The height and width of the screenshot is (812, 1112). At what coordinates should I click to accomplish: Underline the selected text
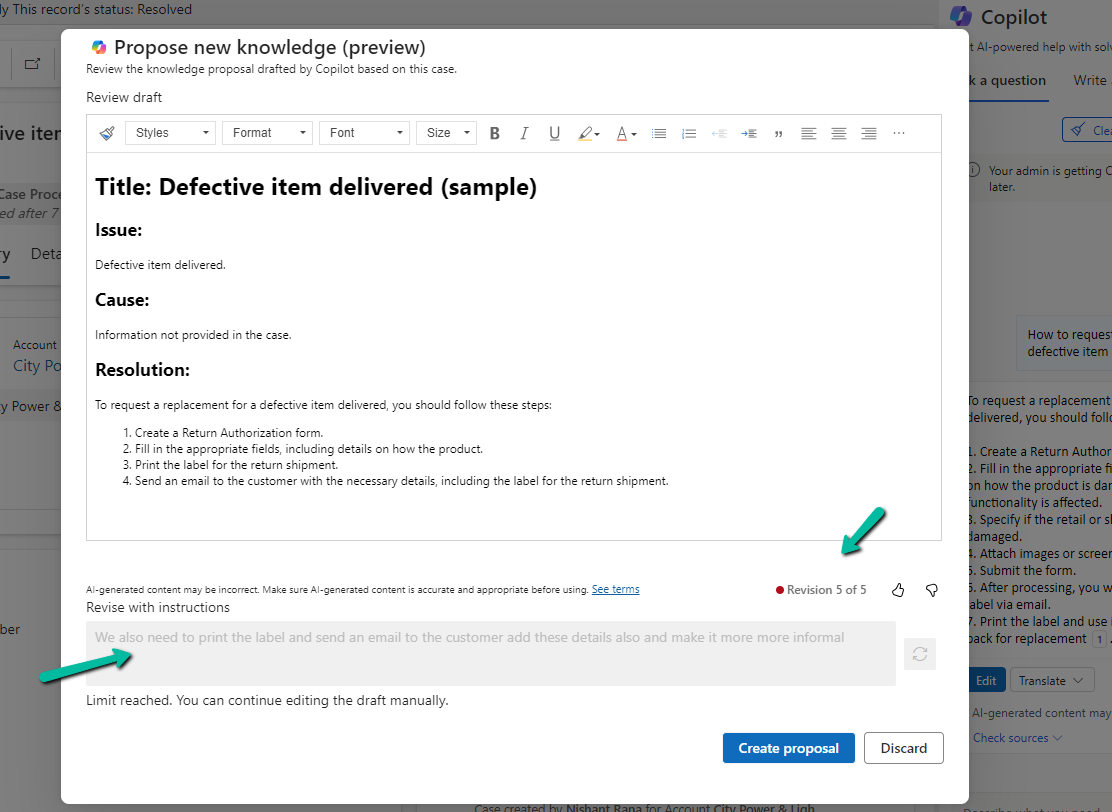[554, 133]
